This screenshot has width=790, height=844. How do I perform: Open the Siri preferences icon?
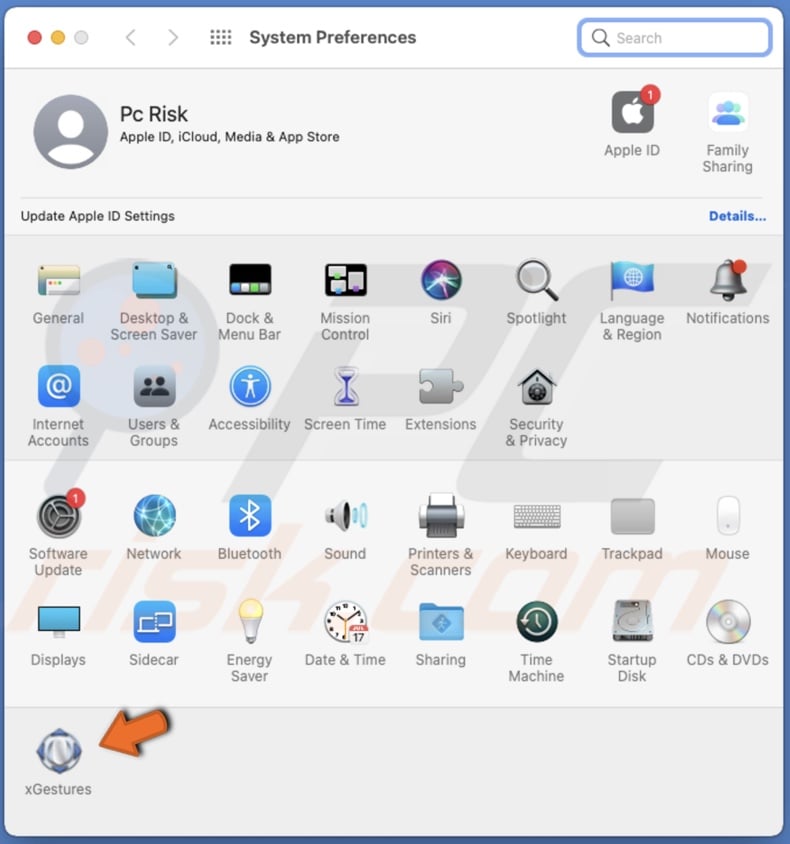click(441, 281)
